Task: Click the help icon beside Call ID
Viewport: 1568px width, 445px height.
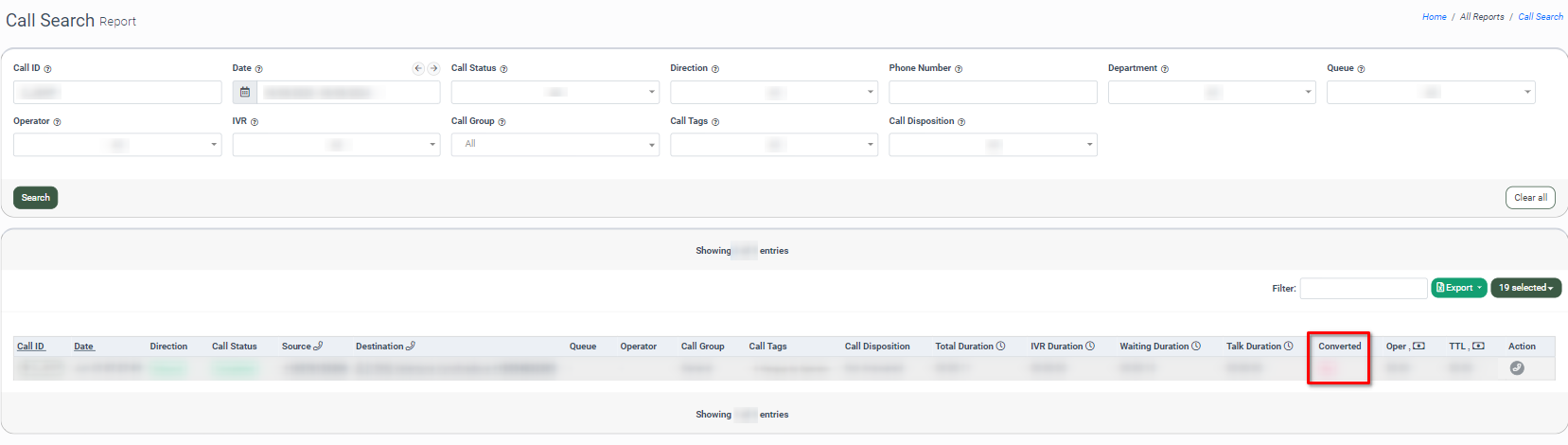Action: [48, 69]
